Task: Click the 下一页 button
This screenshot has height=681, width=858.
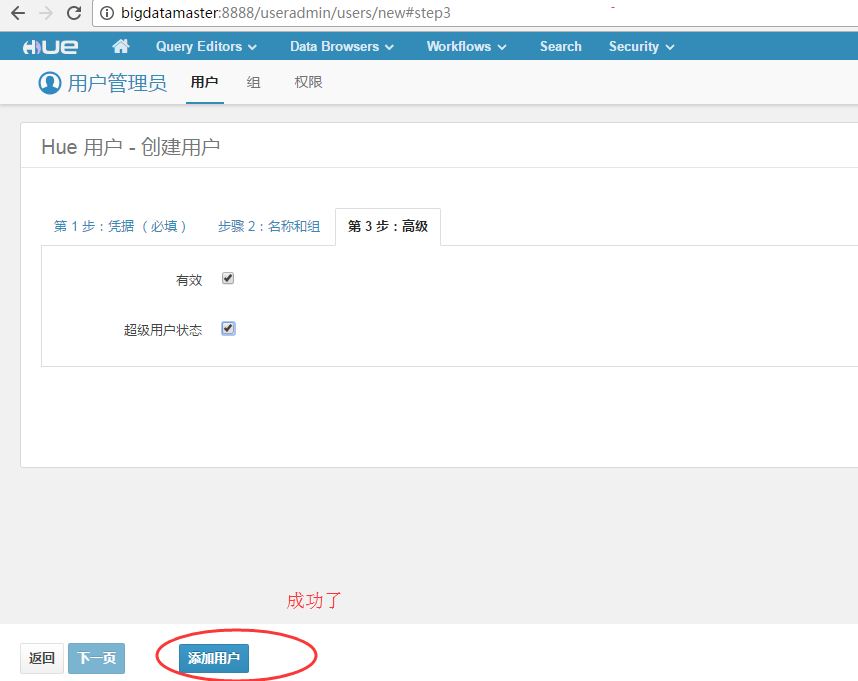Action: pos(96,658)
